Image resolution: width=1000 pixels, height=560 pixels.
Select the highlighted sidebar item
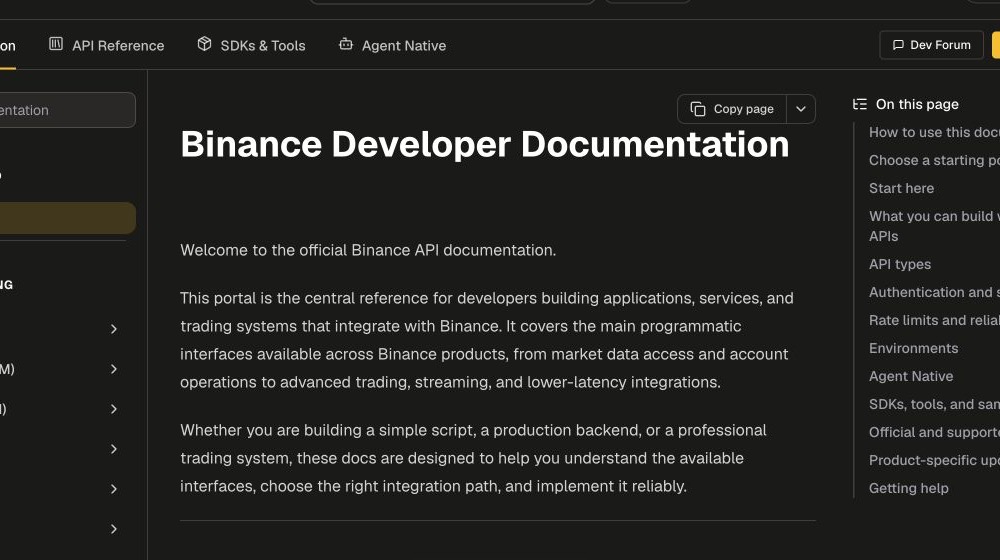[x=68, y=218]
